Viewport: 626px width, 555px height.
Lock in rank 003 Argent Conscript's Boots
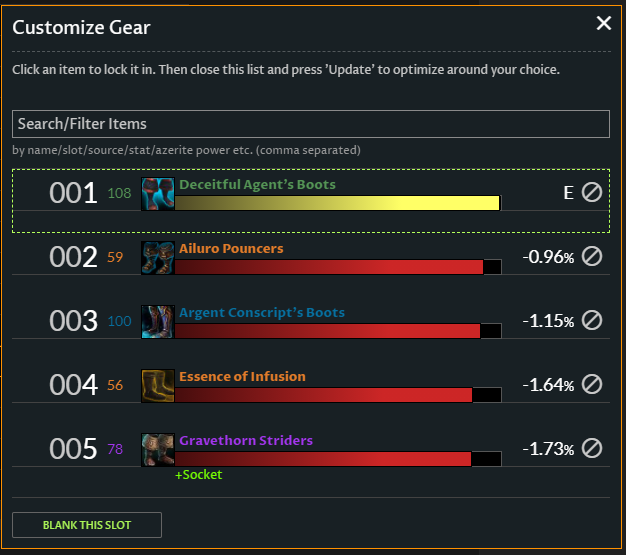tap(311, 321)
